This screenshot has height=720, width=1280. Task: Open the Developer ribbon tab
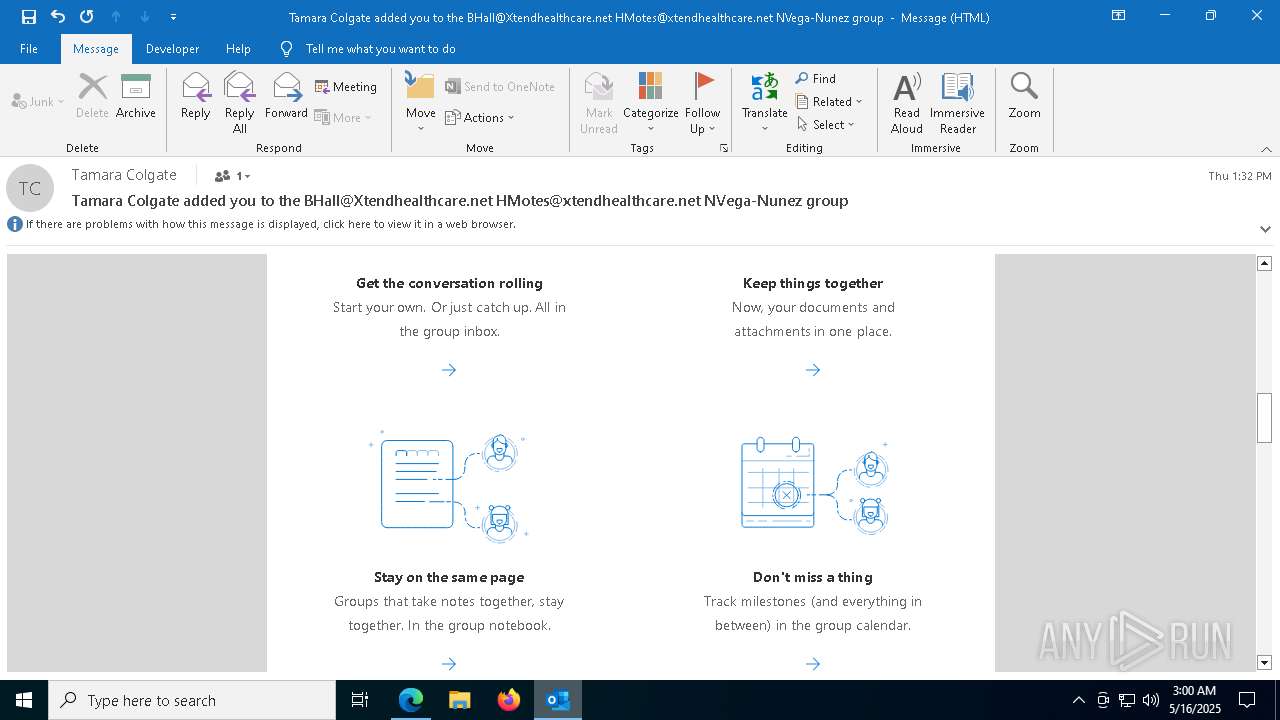click(172, 48)
